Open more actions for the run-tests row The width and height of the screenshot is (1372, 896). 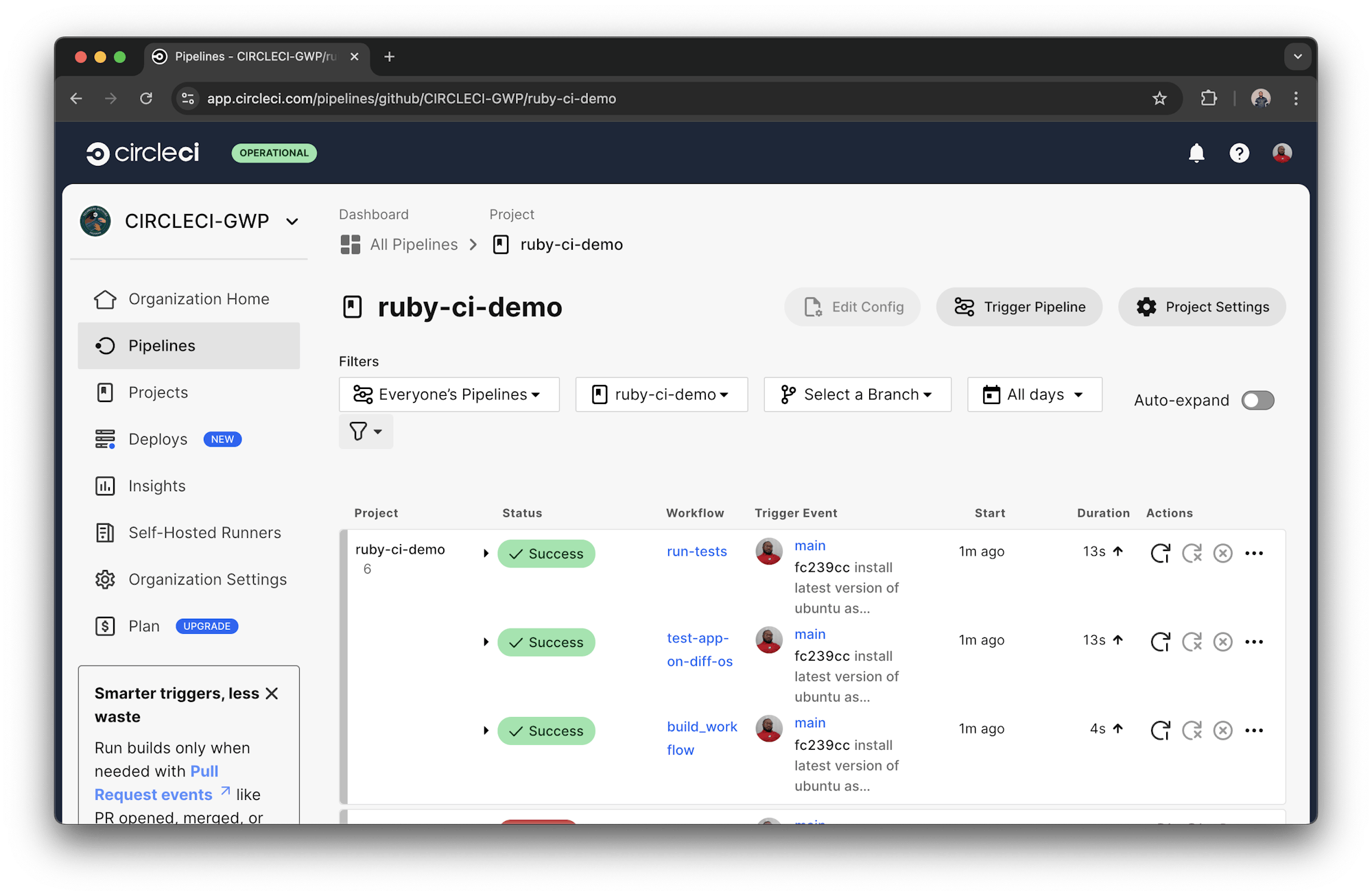pyautogui.click(x=1255, y=553)
